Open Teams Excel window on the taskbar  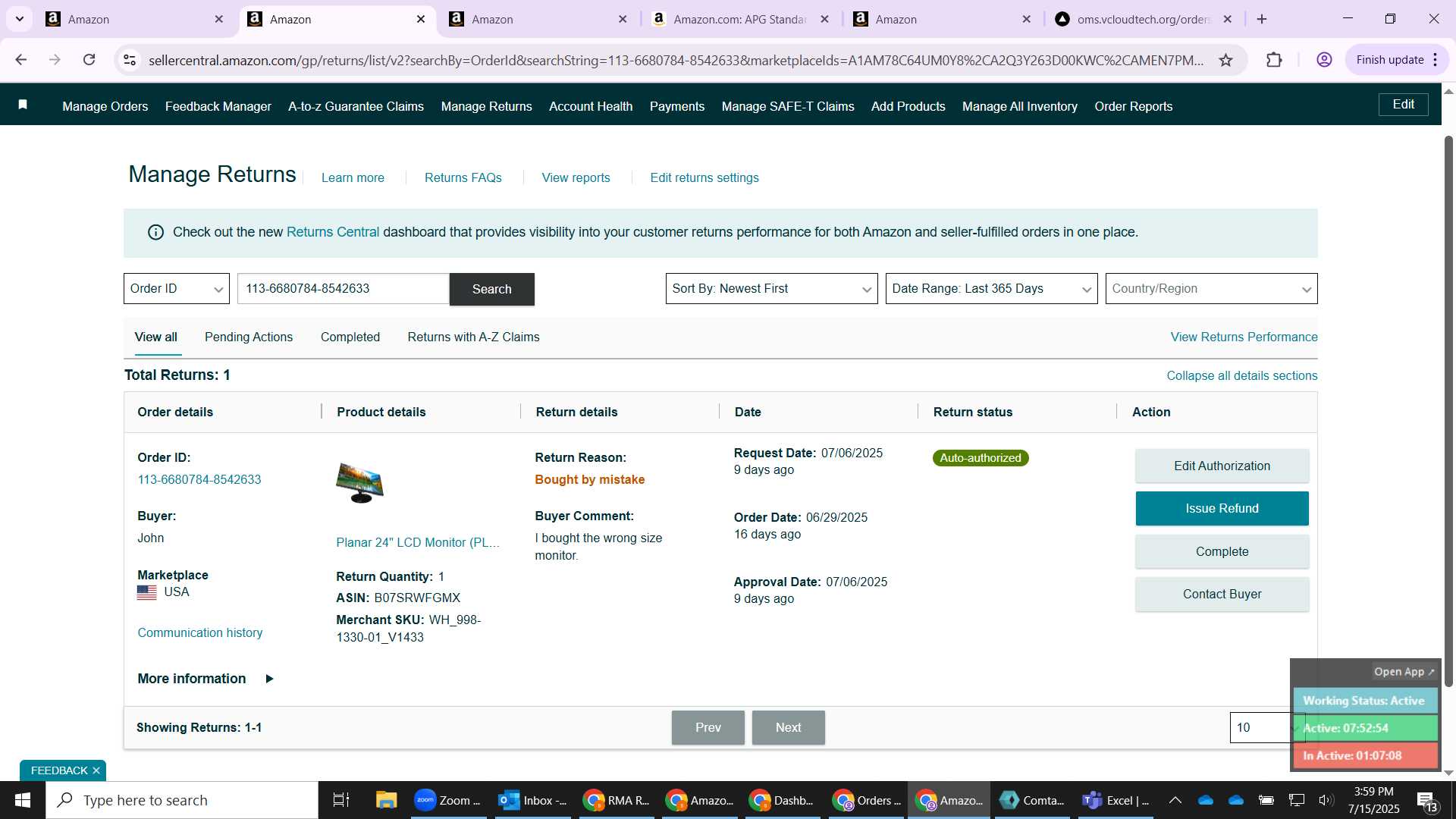1116,800
